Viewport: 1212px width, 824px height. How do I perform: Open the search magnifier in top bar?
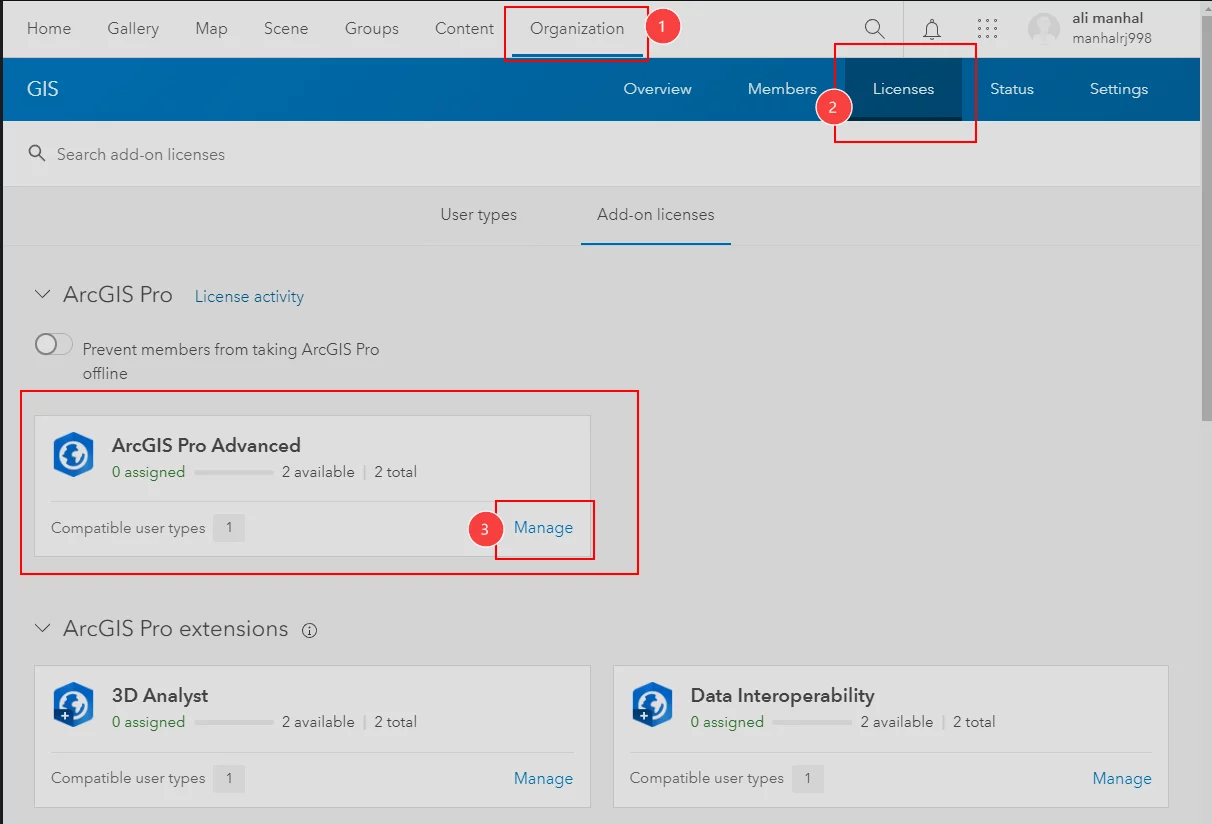tap(874, 29)
